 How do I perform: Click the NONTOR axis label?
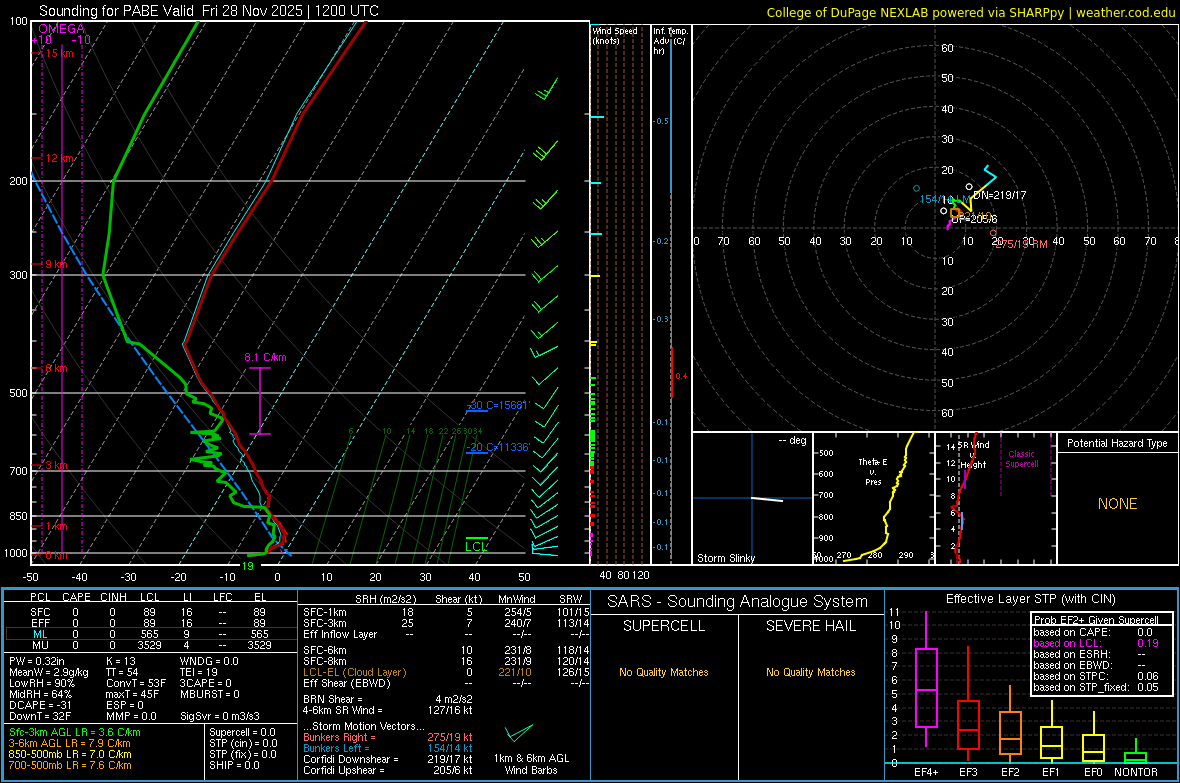click(1136, 772)
